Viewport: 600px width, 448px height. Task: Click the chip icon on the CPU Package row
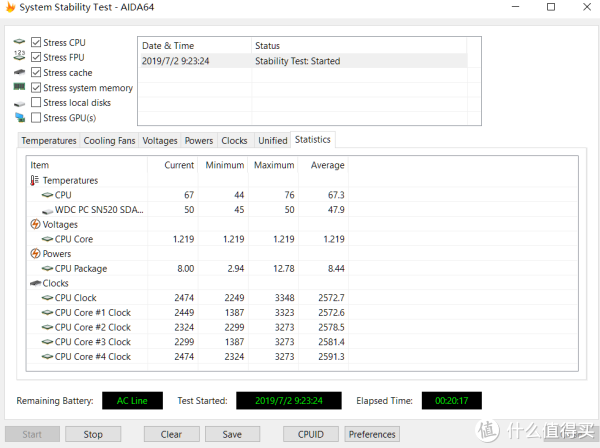[x=47, y=269]
